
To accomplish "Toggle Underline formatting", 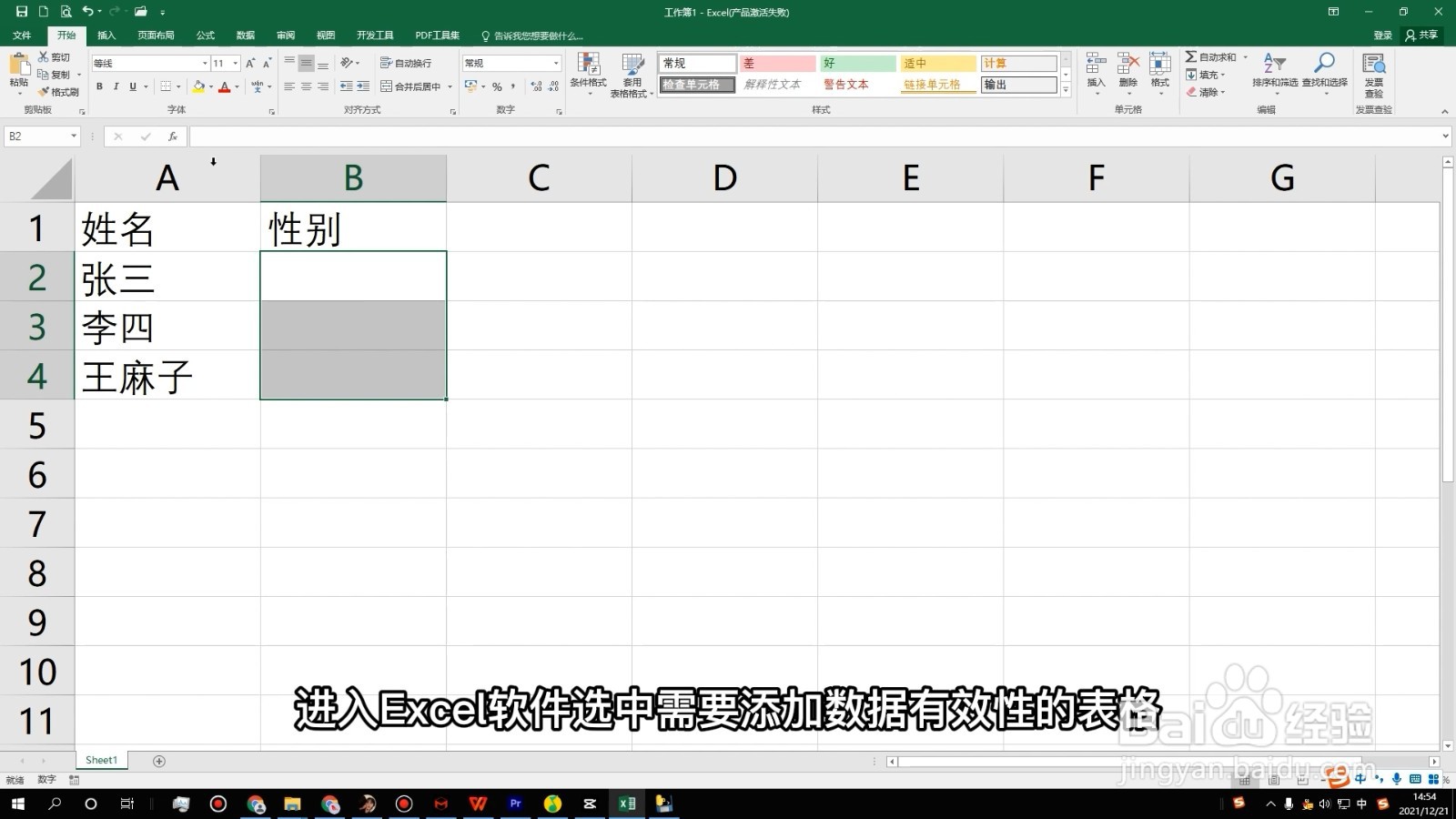I will 133,86.
